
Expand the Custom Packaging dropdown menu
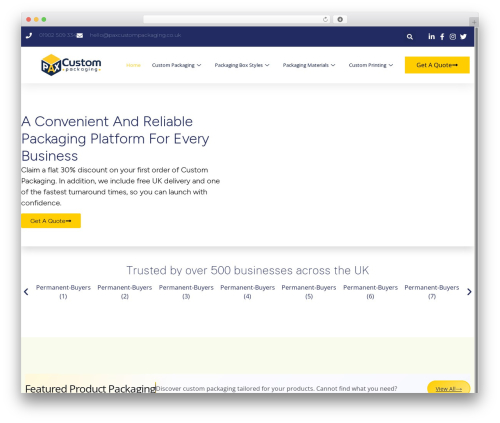176,65
